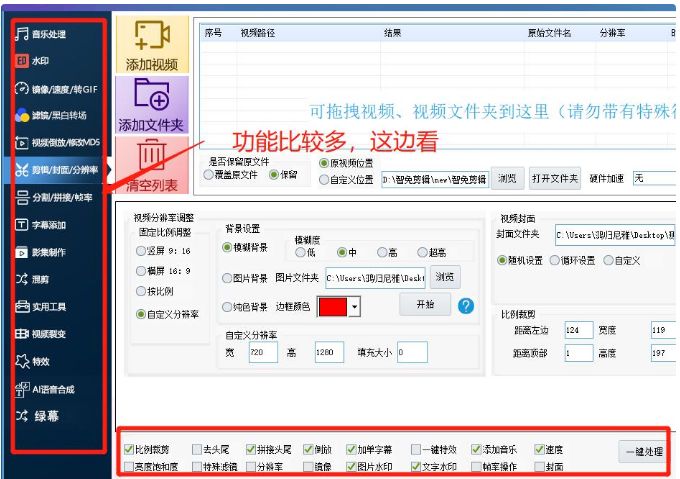Select 图片背景 radio option
This screenshot has width=680, height=479.
(x=228, y=277)
